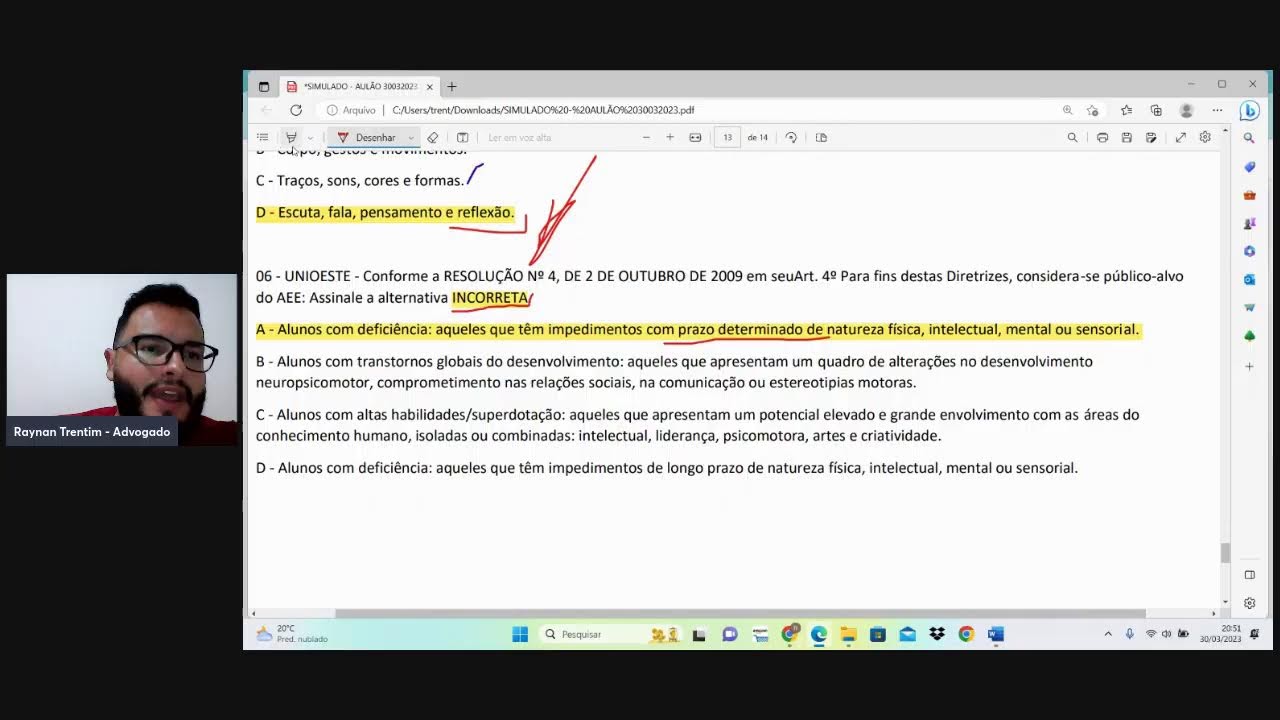Click option C - Alunos com altas habilidades/superdotação
This screenshot has height=720, width=1280.
[697, 425]
